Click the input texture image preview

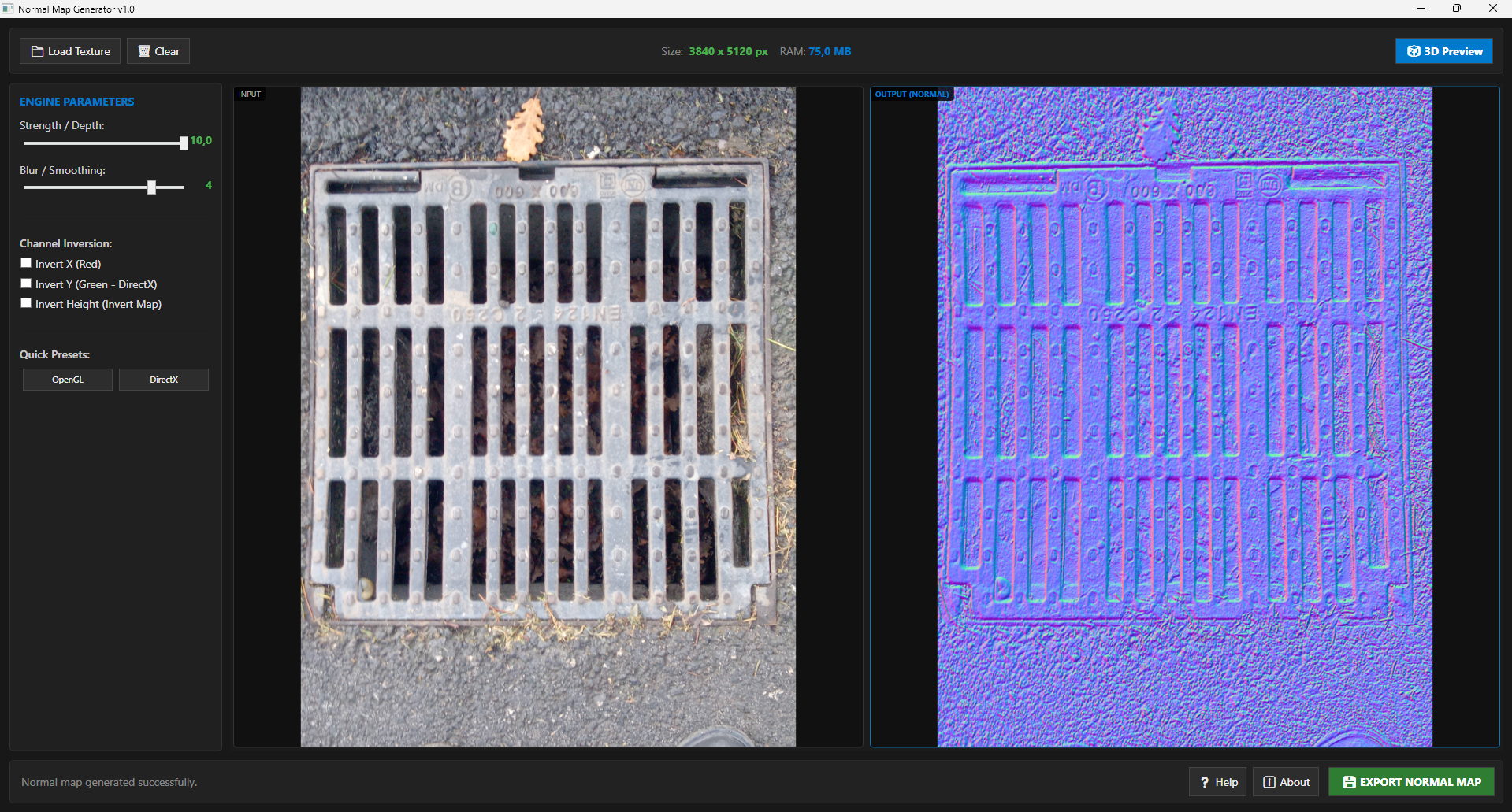(548, 417)
